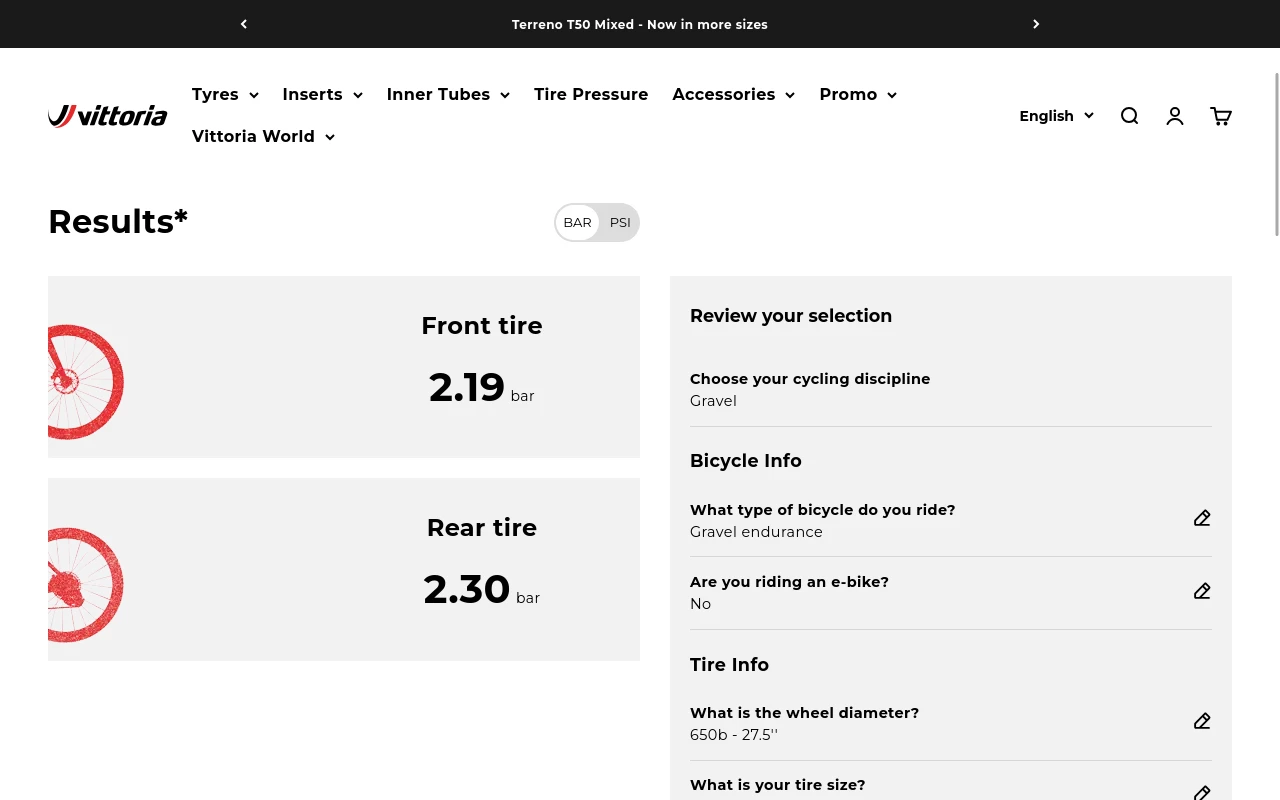Expand the Tyres menu
This screenshot has height=800, width=1280.
[225, 94]
